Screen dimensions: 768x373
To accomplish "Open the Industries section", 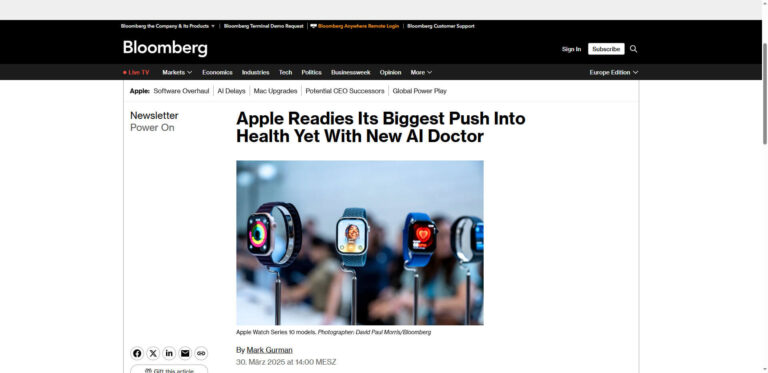I will coord(256,72).
